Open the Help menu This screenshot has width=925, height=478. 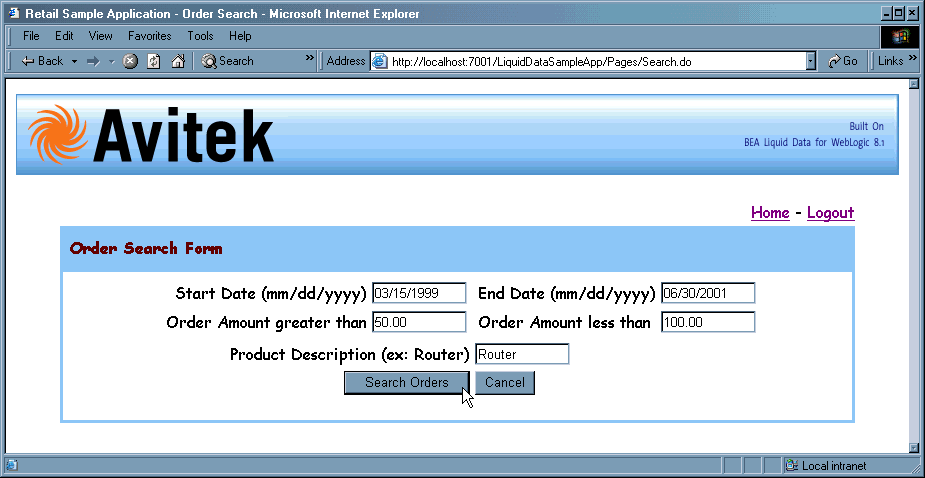240,36
